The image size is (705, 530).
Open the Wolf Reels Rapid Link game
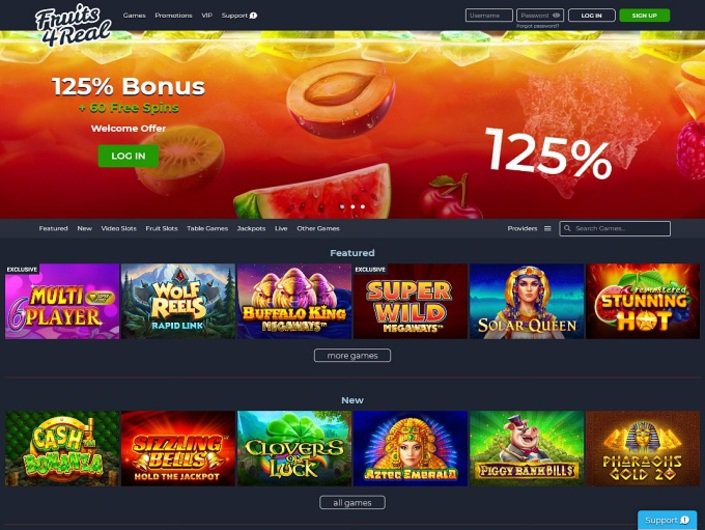tap(178, 301)
